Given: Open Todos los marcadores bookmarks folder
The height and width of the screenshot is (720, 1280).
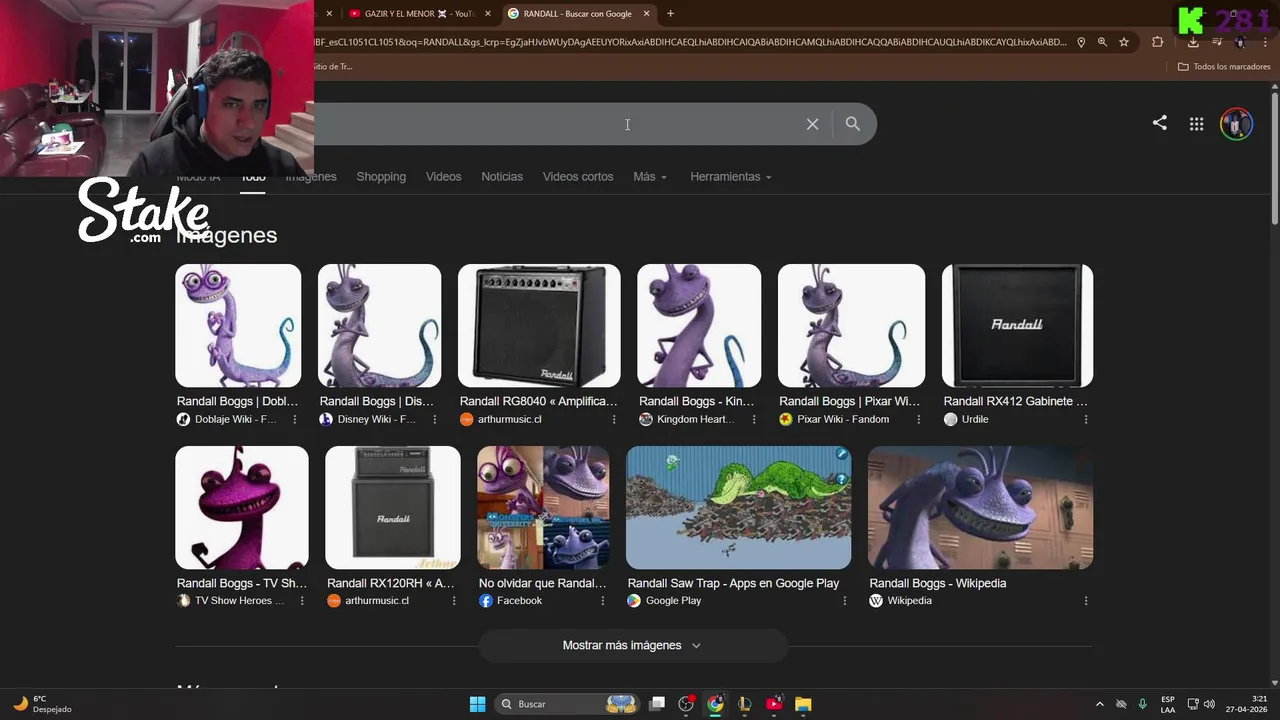Looking at the screenshot, I should point(1224,67).
